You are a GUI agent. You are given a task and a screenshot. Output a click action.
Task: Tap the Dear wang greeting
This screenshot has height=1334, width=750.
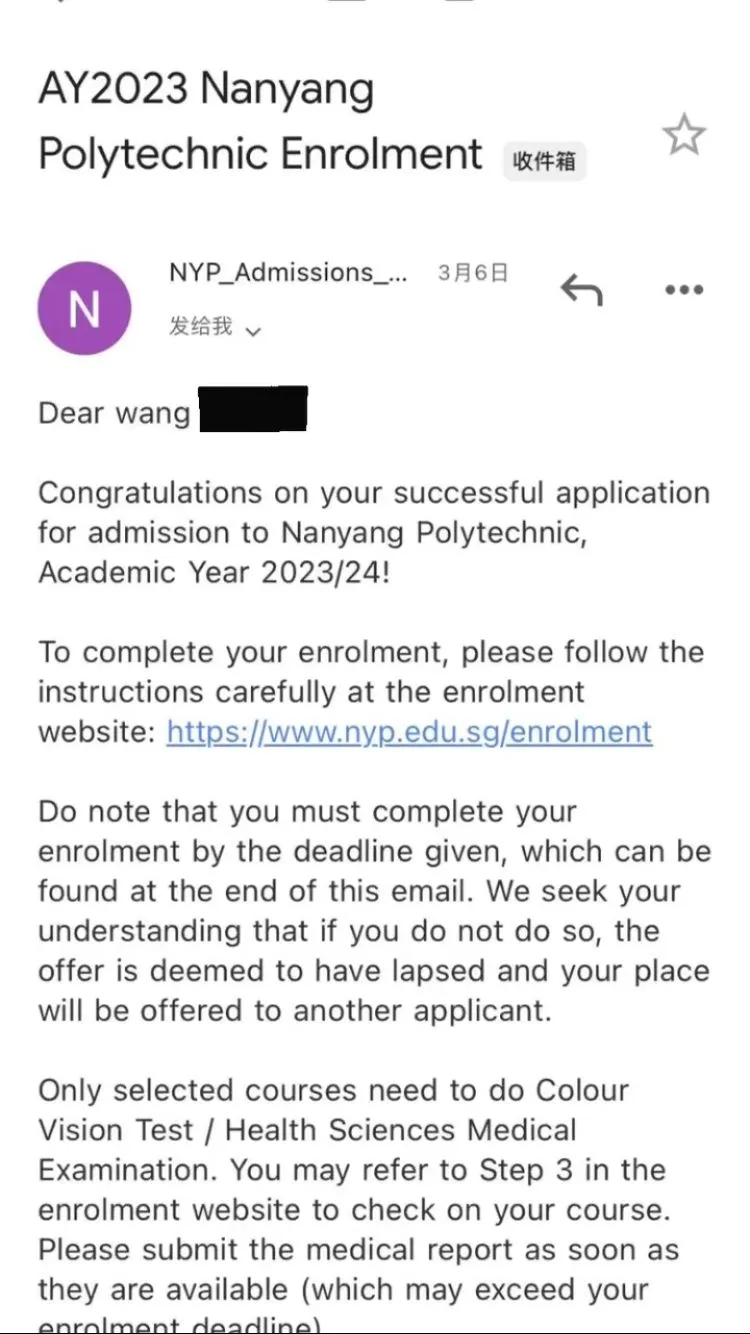click(114, 413)
